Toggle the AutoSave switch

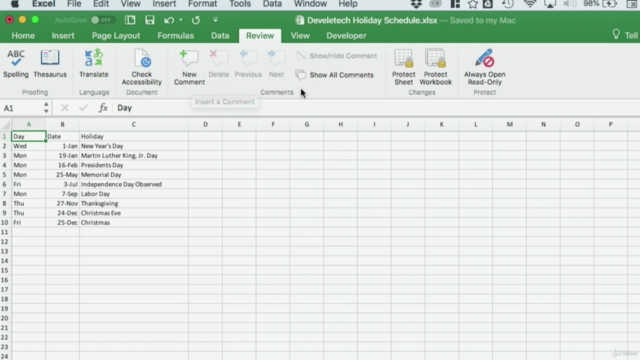click(x=102, y=20)
